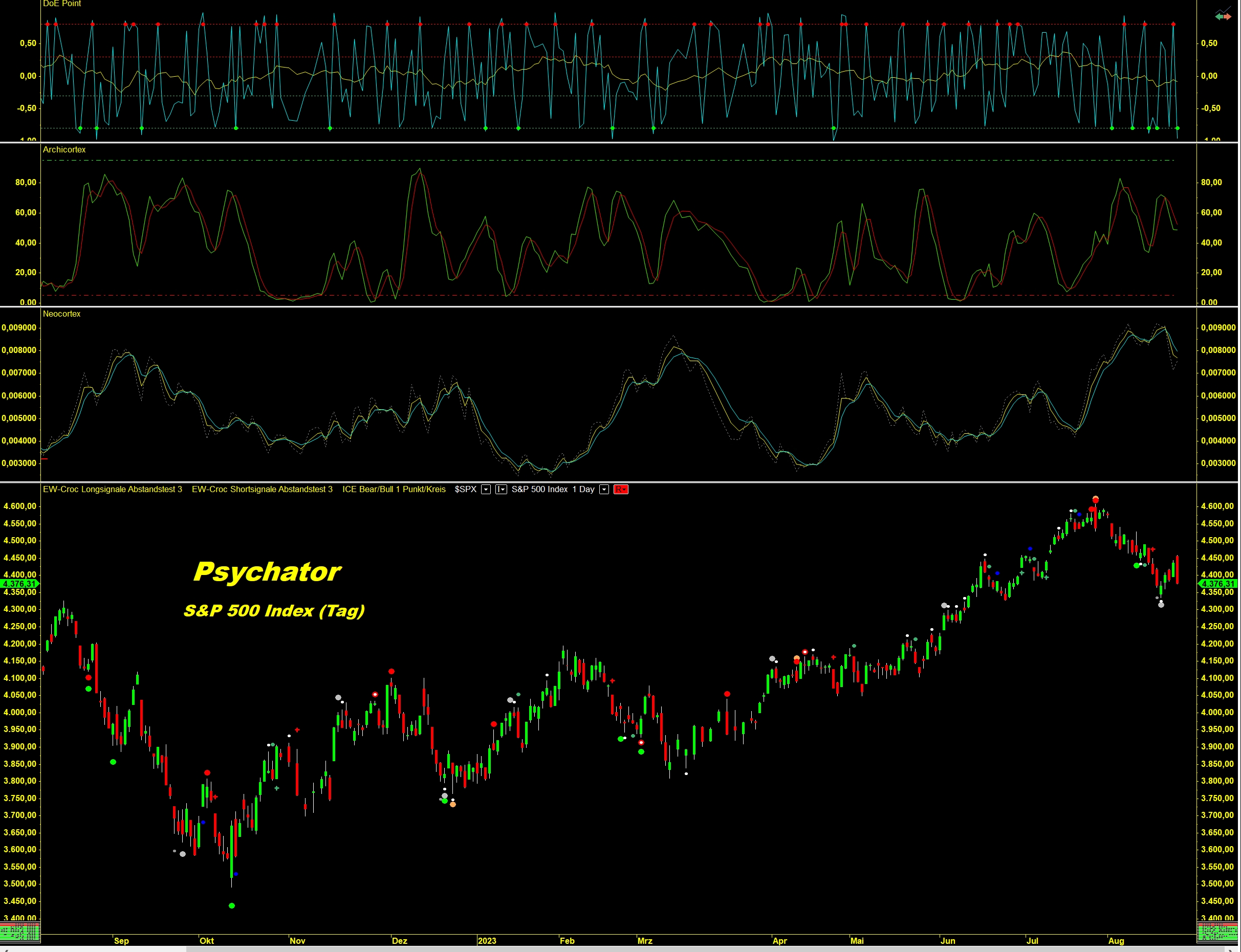Open the red R dropdown button
This screenshot has width=1241, height=952.
(621, 490)
